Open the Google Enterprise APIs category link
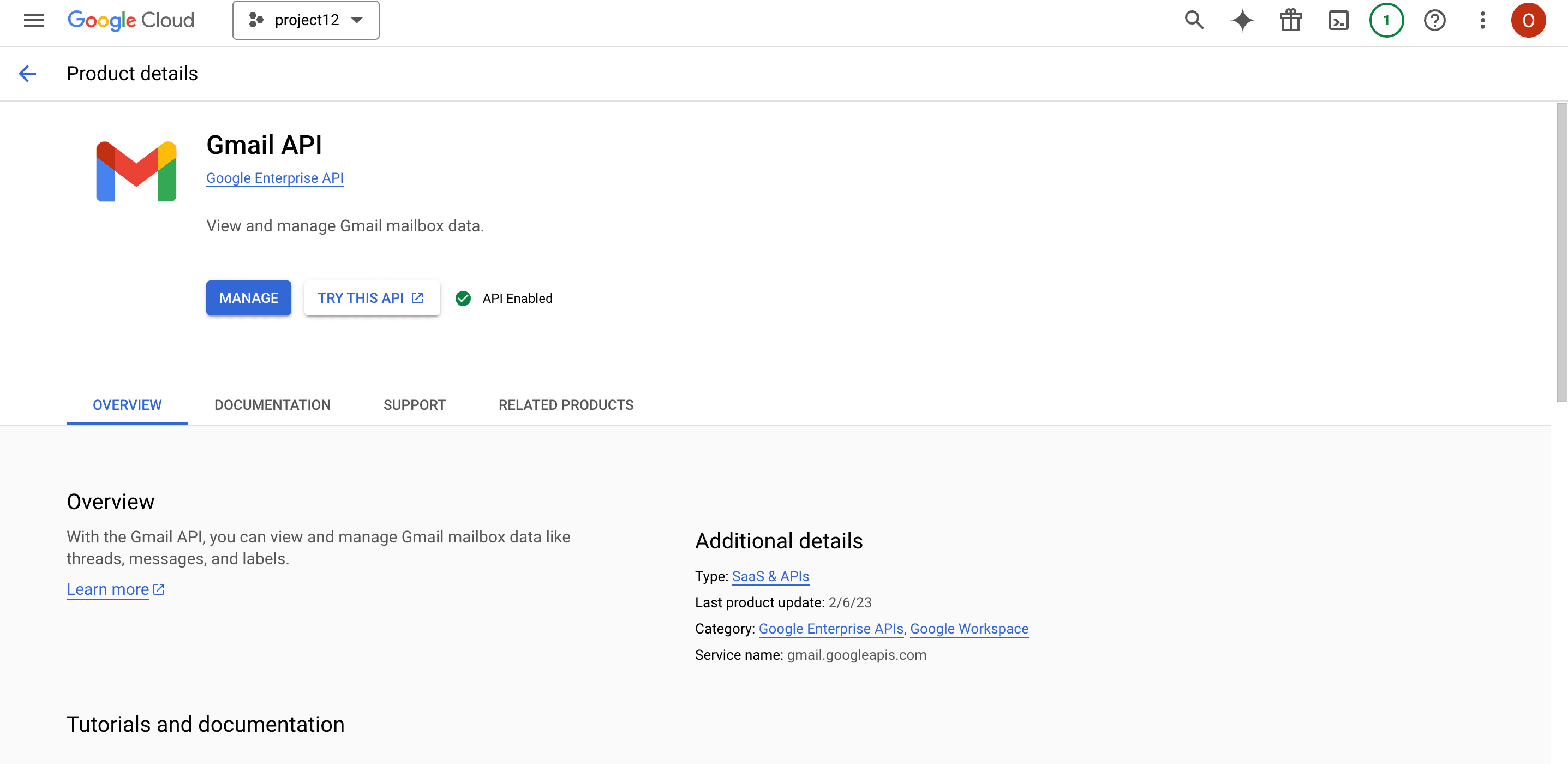Image resolution: width=1568 pixels, height=764 pixels. [831, 628]
